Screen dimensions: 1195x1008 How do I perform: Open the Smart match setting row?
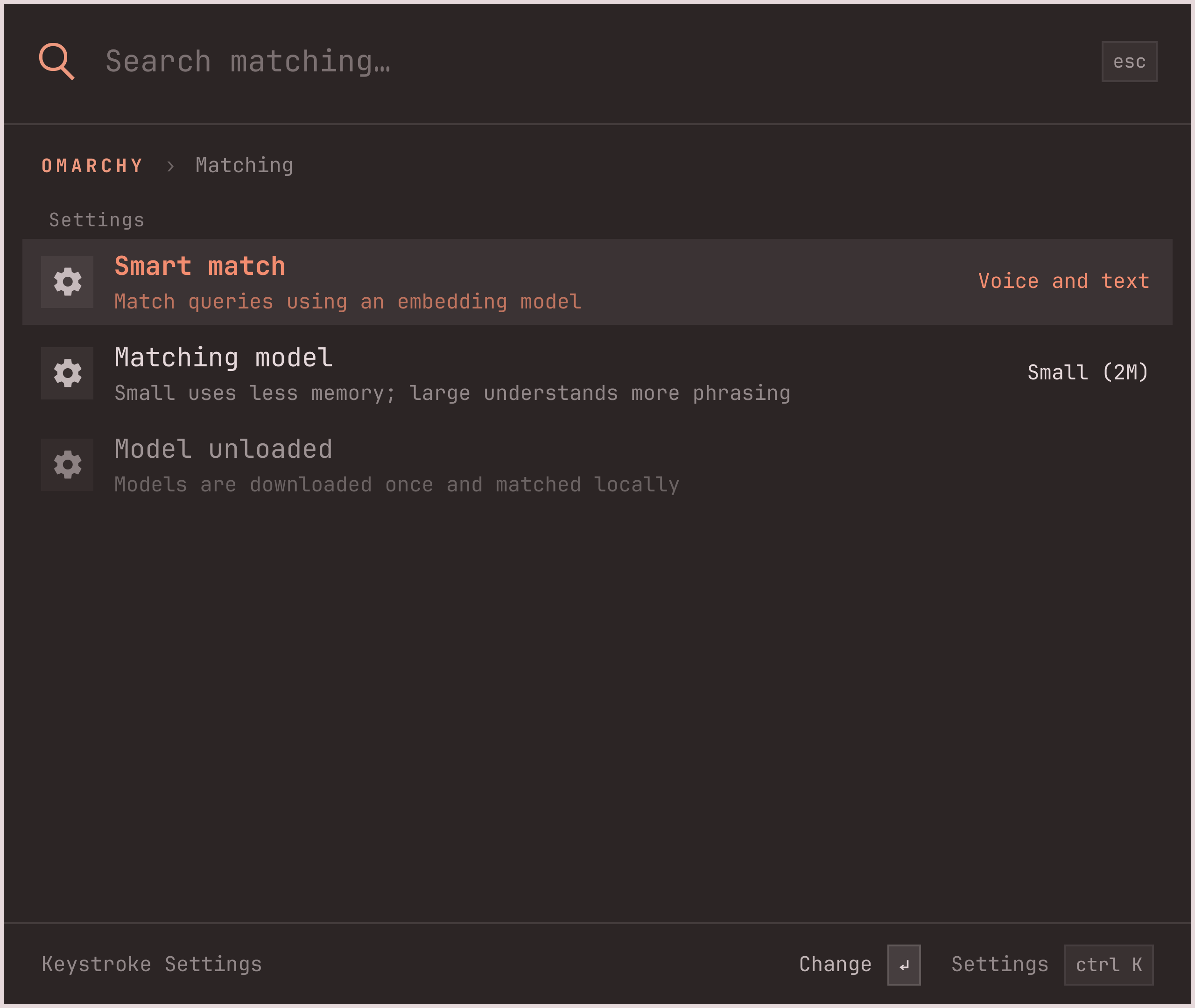pos(597,282)
